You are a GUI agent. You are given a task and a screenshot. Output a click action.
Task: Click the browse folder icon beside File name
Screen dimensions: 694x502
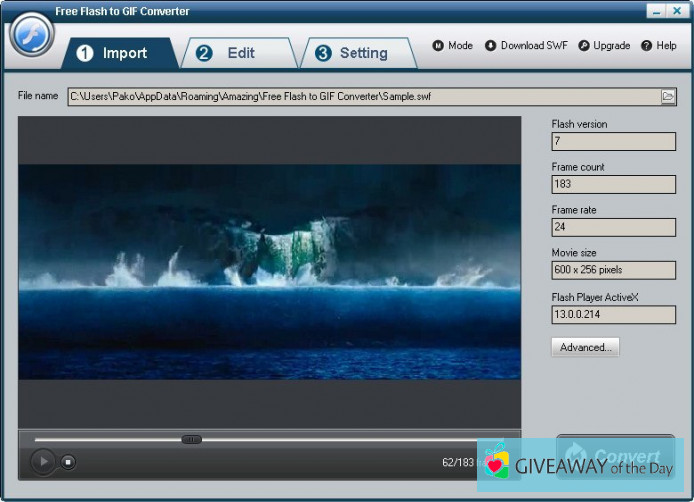(x=668, y=97)
